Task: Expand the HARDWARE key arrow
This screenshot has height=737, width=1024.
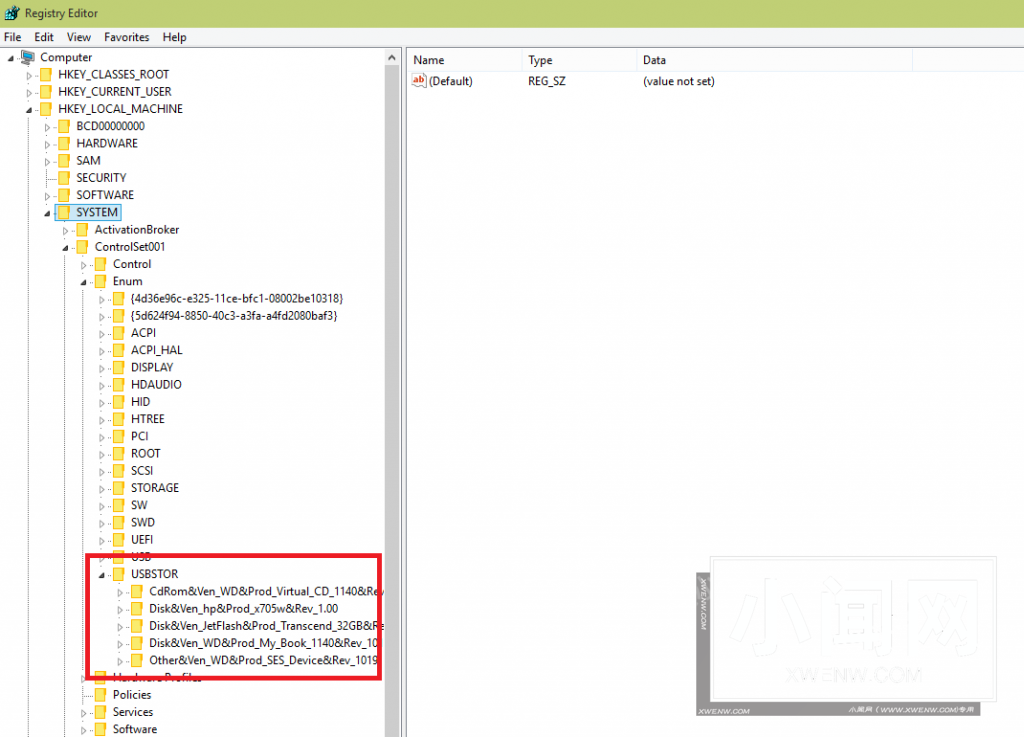Action: tap(47, 144)
